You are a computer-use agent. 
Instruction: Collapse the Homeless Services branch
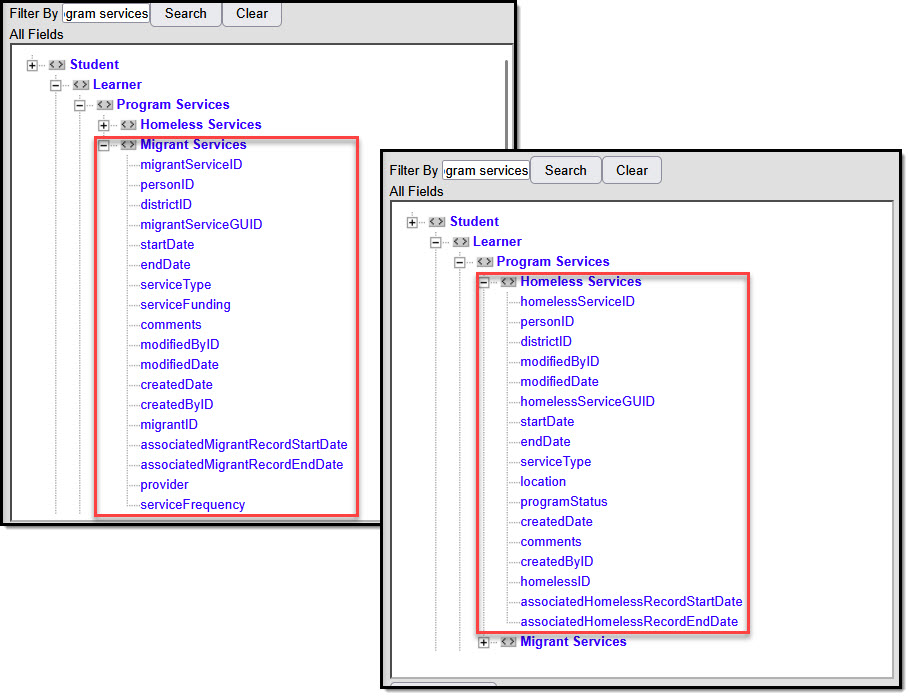tap(484, 281)
